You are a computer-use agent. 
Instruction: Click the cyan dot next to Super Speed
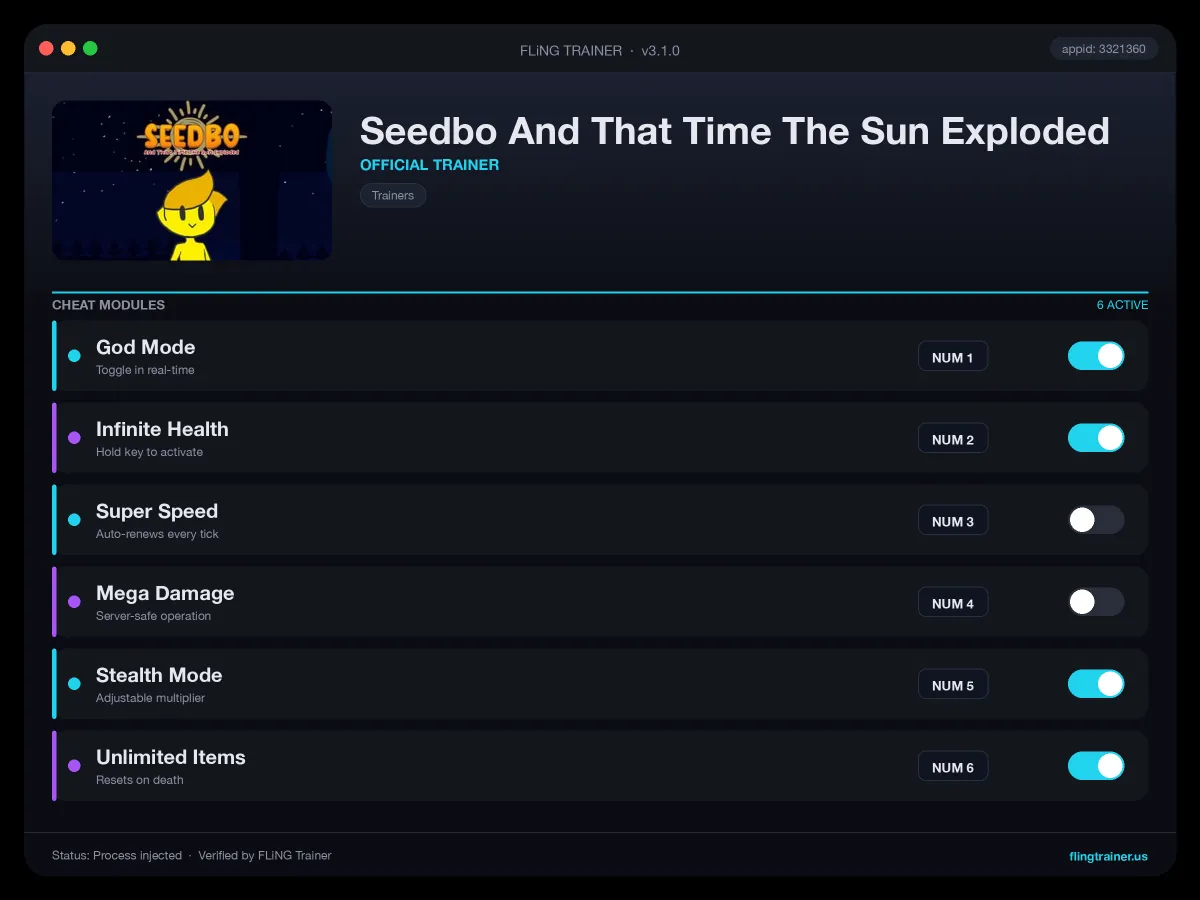pyautogui.click(x=74, y=520)
